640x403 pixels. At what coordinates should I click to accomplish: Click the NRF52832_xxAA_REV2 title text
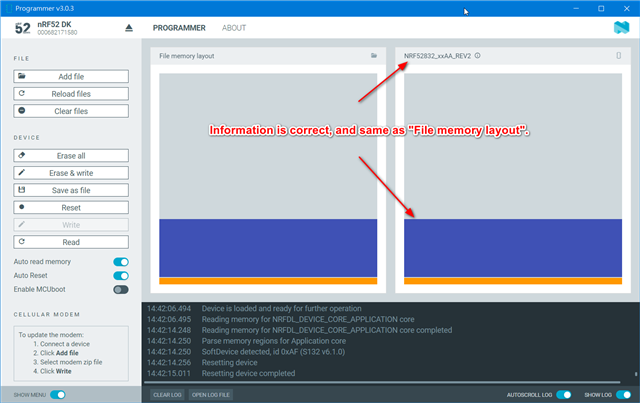[437, 56]
